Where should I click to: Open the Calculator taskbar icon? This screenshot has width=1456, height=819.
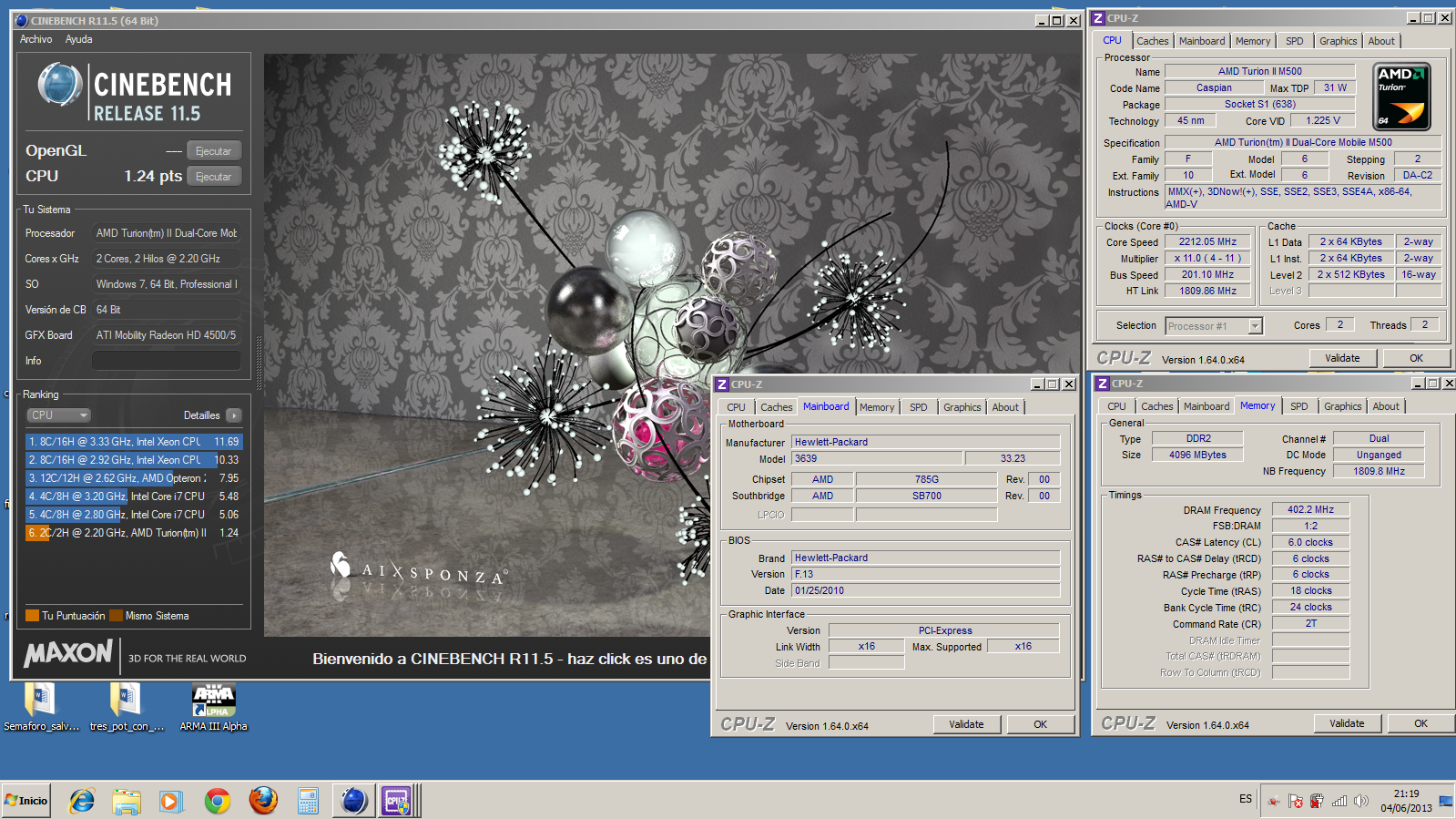[x=308, y=801]
